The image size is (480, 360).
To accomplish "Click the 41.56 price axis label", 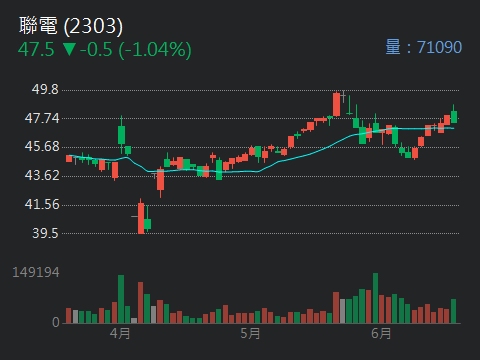I will click(x=42, y=204).
